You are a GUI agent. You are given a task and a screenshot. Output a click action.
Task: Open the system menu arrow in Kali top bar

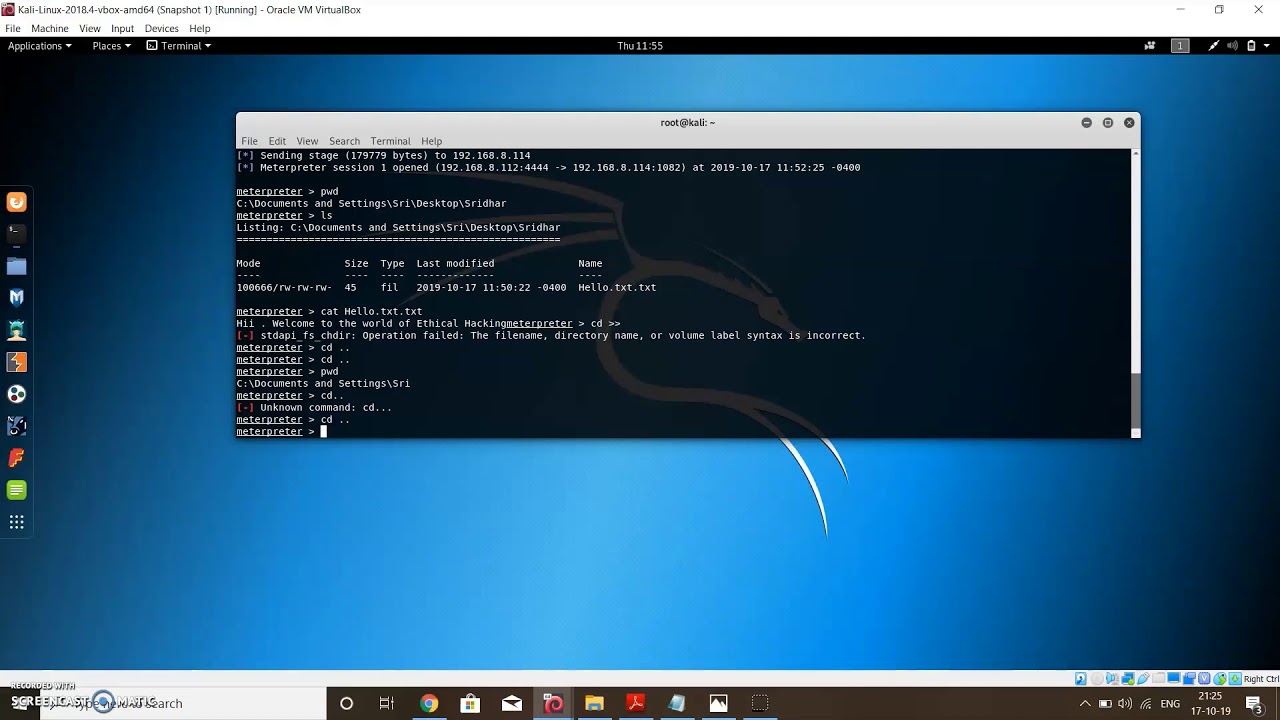coord(1266,46)
